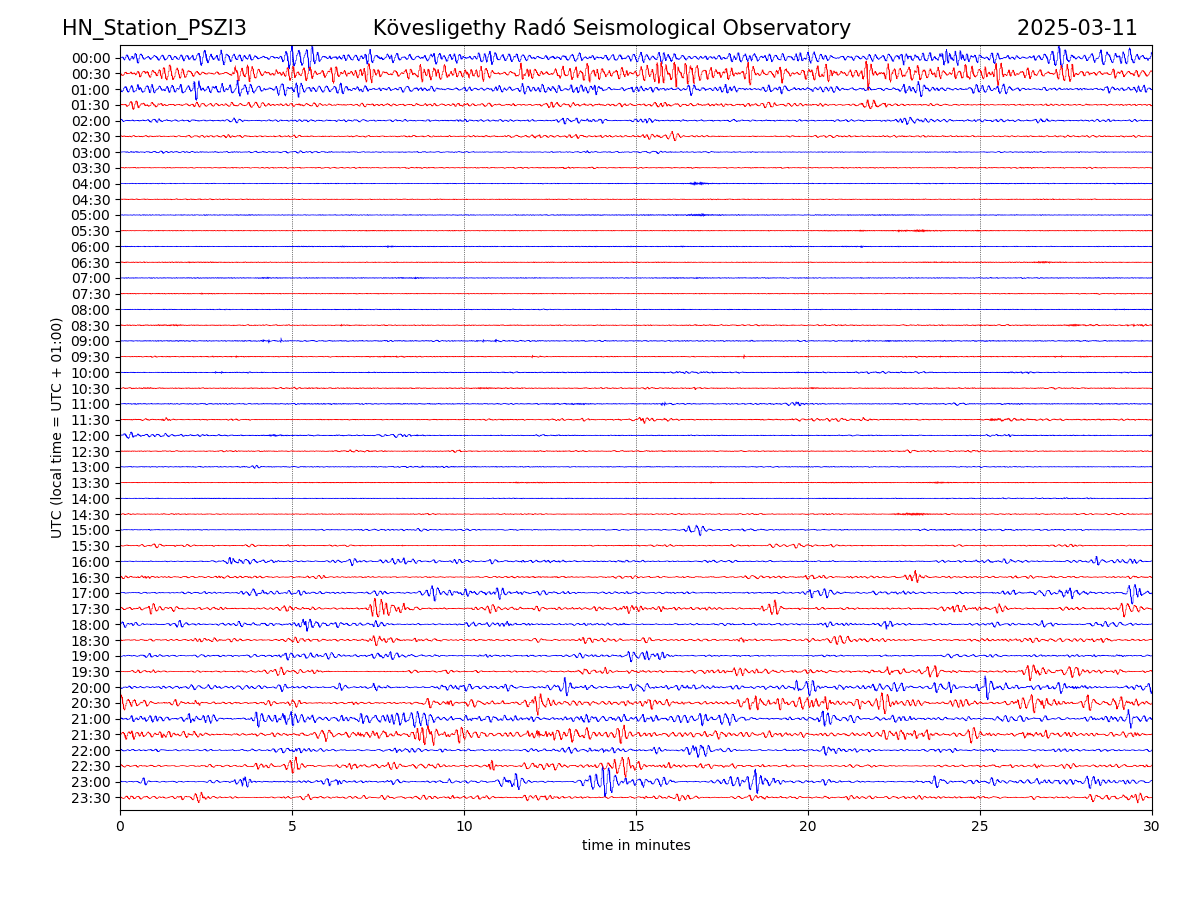Viewport: 1200px width, 900px height.
Task: Click the 10 tick on the minutes axis
Action: click(x=464, y=826)
